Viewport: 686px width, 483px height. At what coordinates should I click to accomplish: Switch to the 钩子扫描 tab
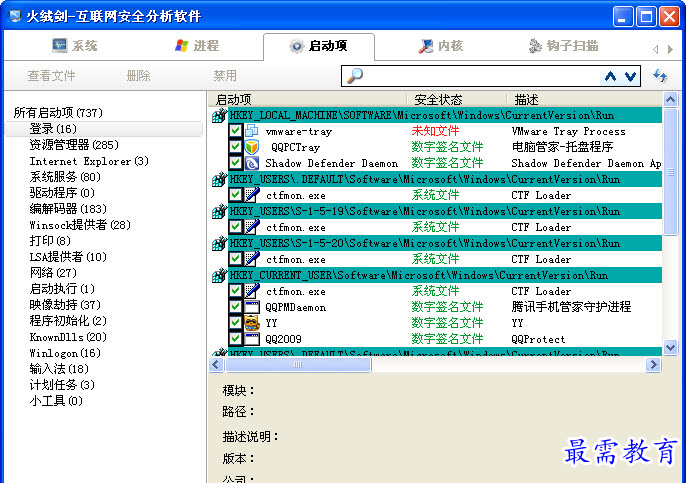(x=563, y=46)
